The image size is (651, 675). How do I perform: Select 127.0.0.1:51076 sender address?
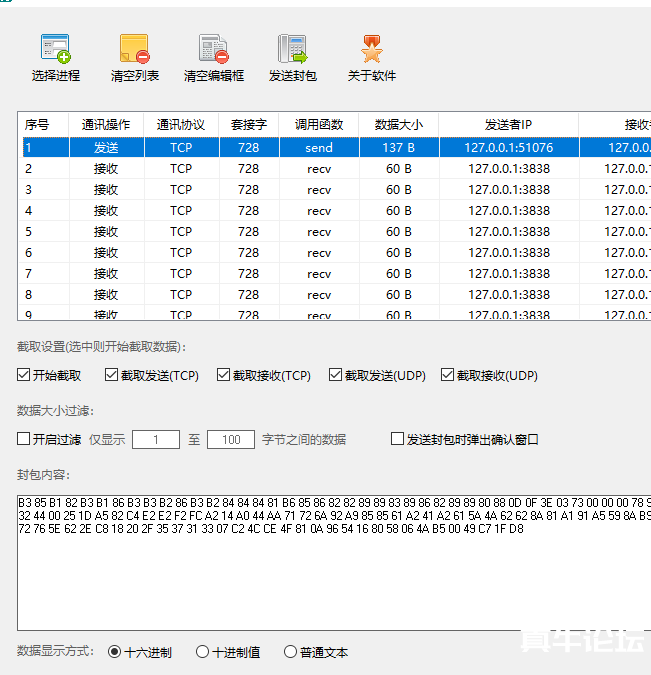509,148
